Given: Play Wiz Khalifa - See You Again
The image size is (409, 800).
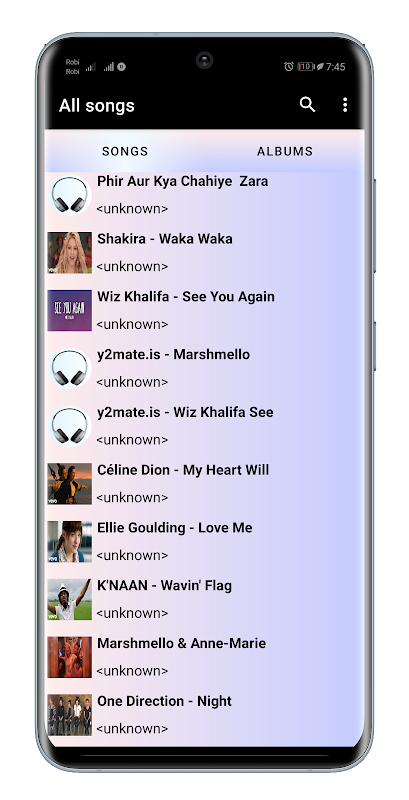Looking at the screenshot, I should [205, 310].
